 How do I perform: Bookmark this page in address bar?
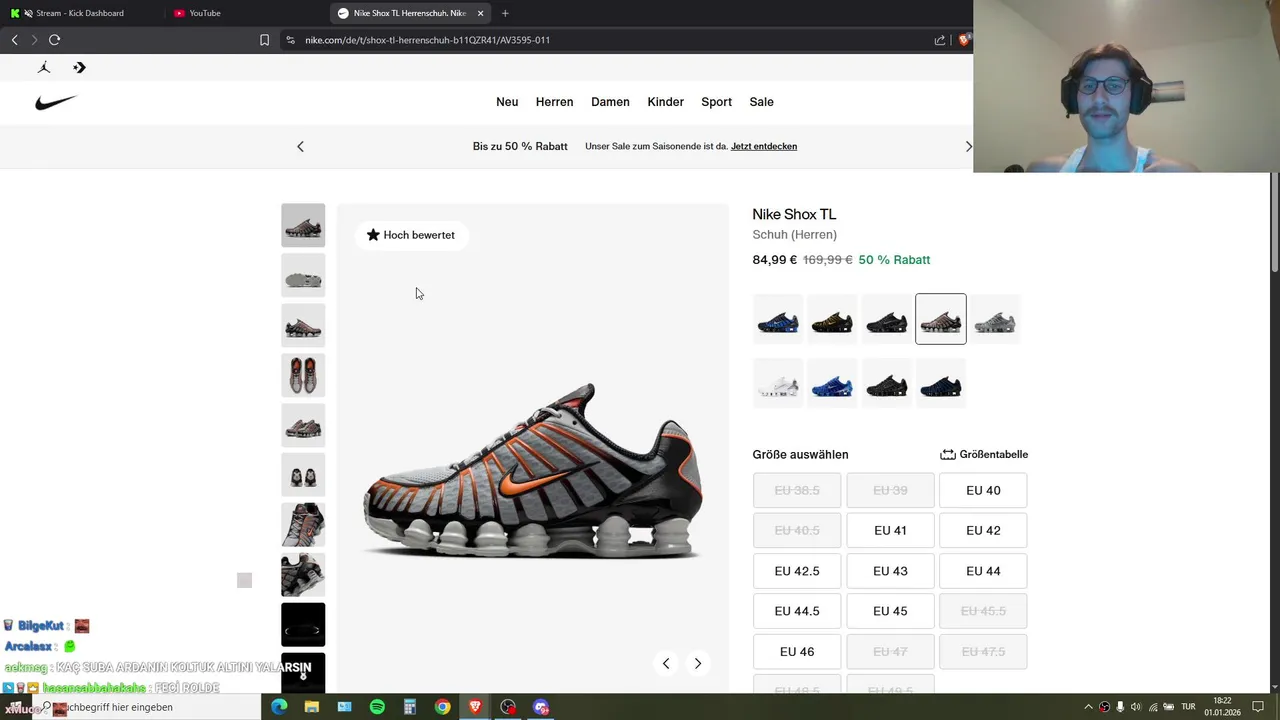click(x=264, y=40)
